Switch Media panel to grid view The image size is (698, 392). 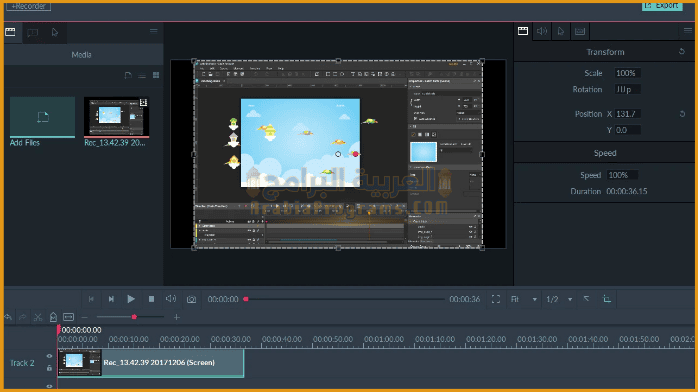(156, 75)
